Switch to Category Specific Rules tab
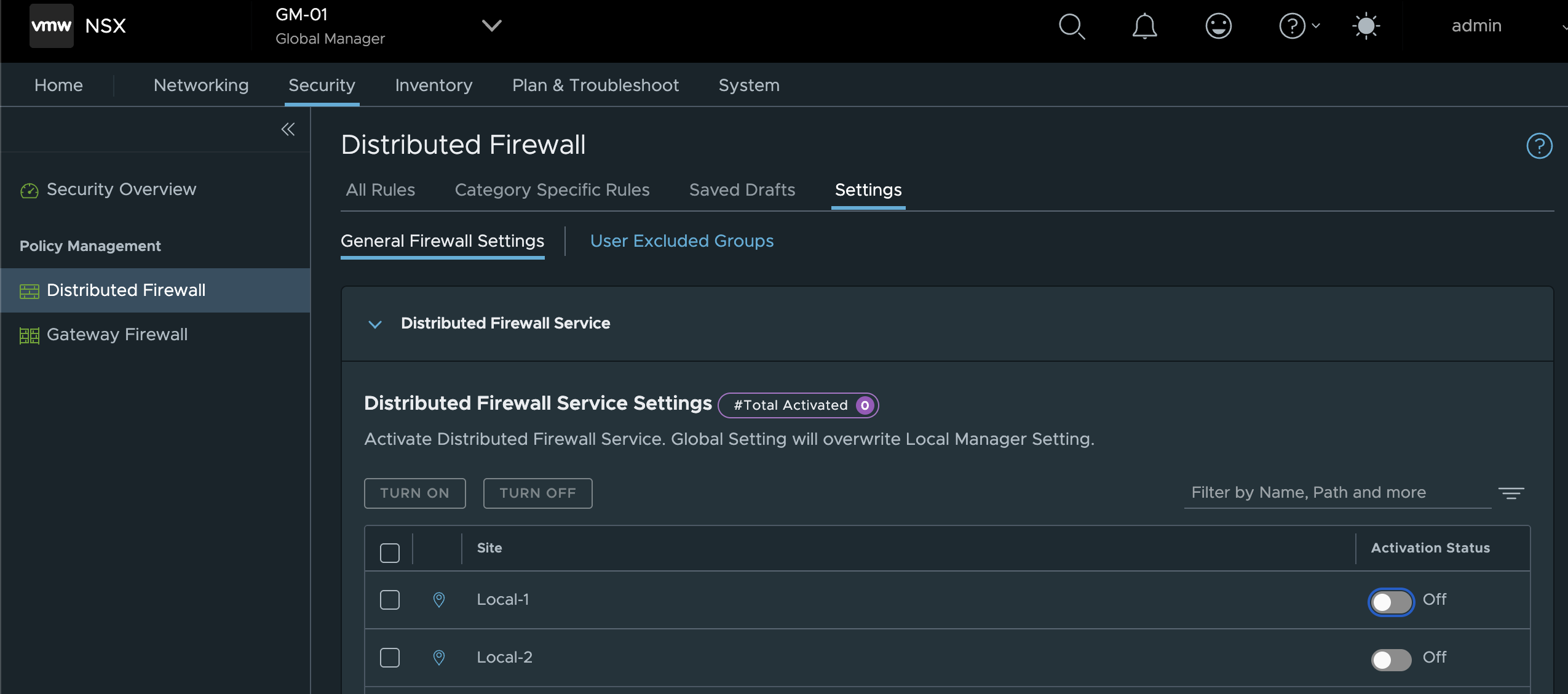1568x694 pixels. [552, 189]
